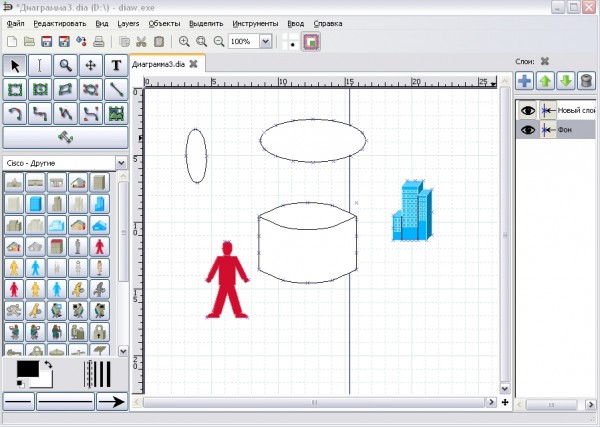
Task: Select the scroll (move canvas) tool
Action: click(x=91, y=66)
